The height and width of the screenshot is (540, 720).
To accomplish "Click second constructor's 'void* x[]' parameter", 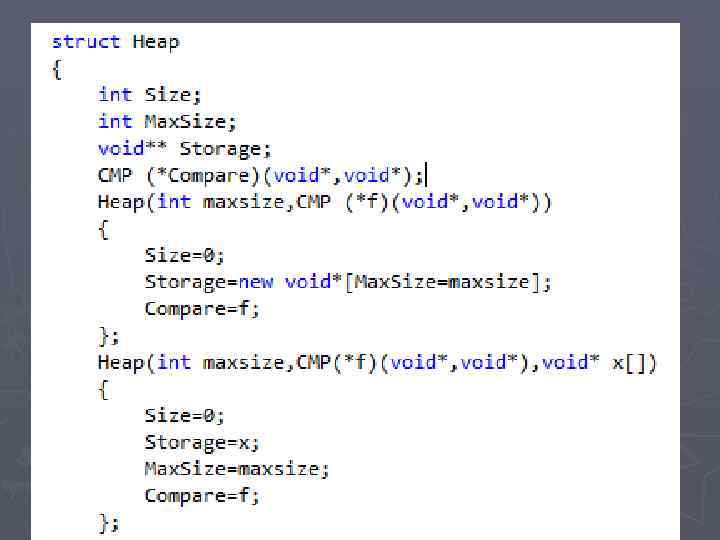I will [x=598, y=363].
